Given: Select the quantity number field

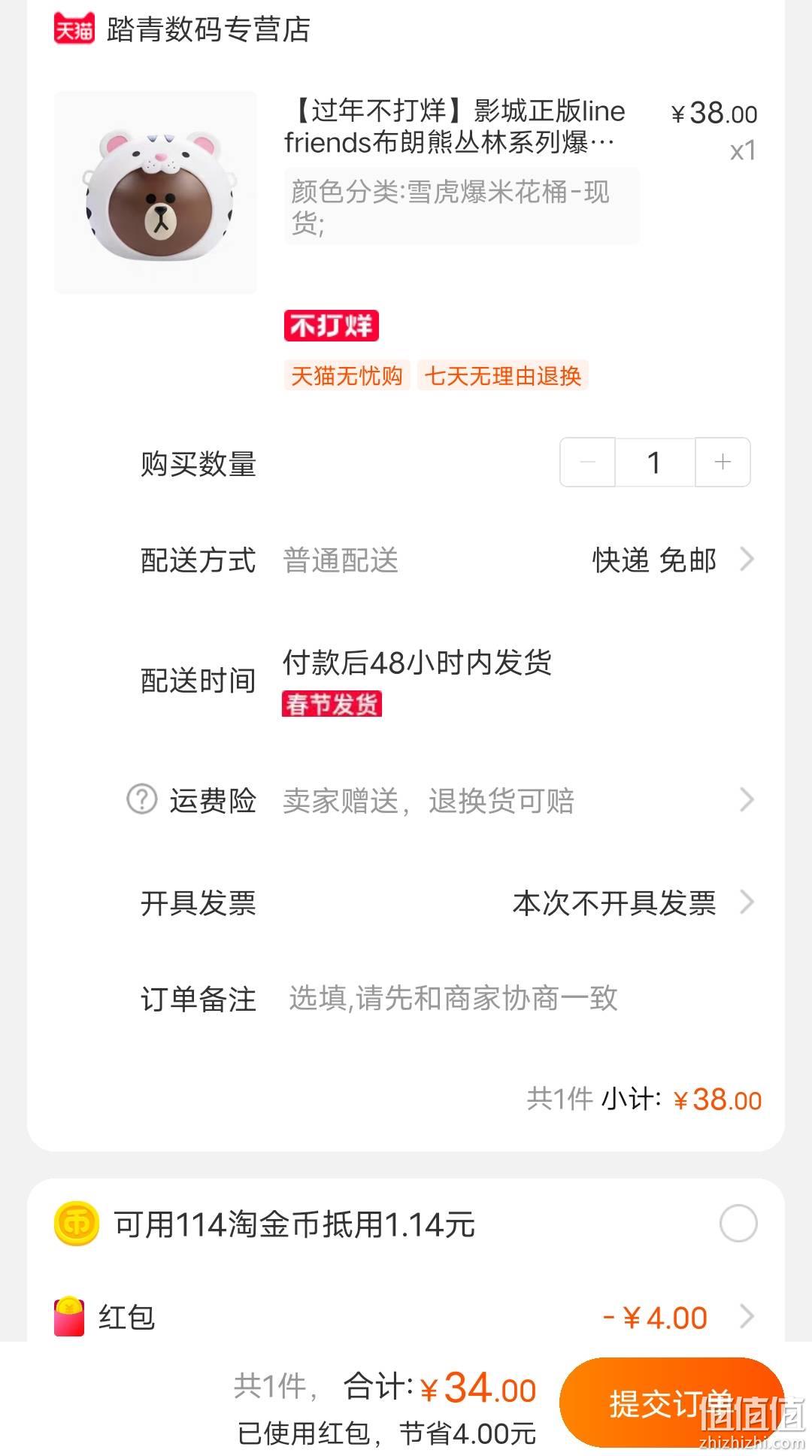Looking at the screenshot, I should 655,462.
